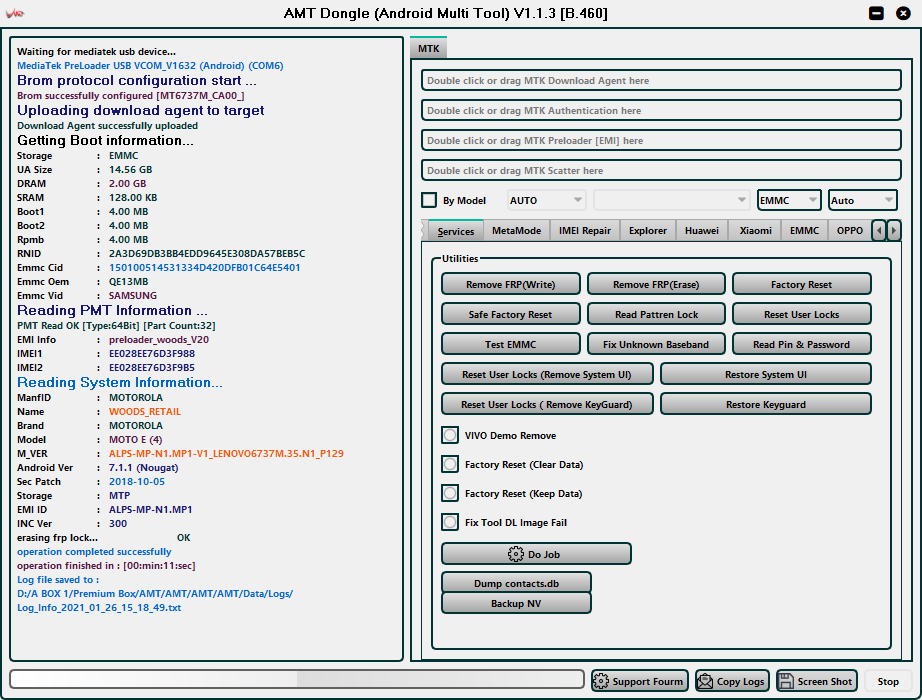Click the Copy Logs clipboard icon

click(x=704, y=681)
